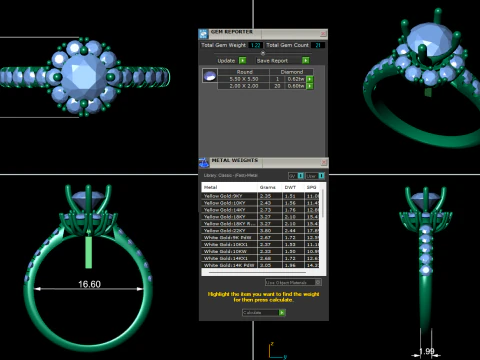The image size is (480, 360).
Task: Close the Gem Reporter panel
Action: pyautogui.click(x=323, y=34)
